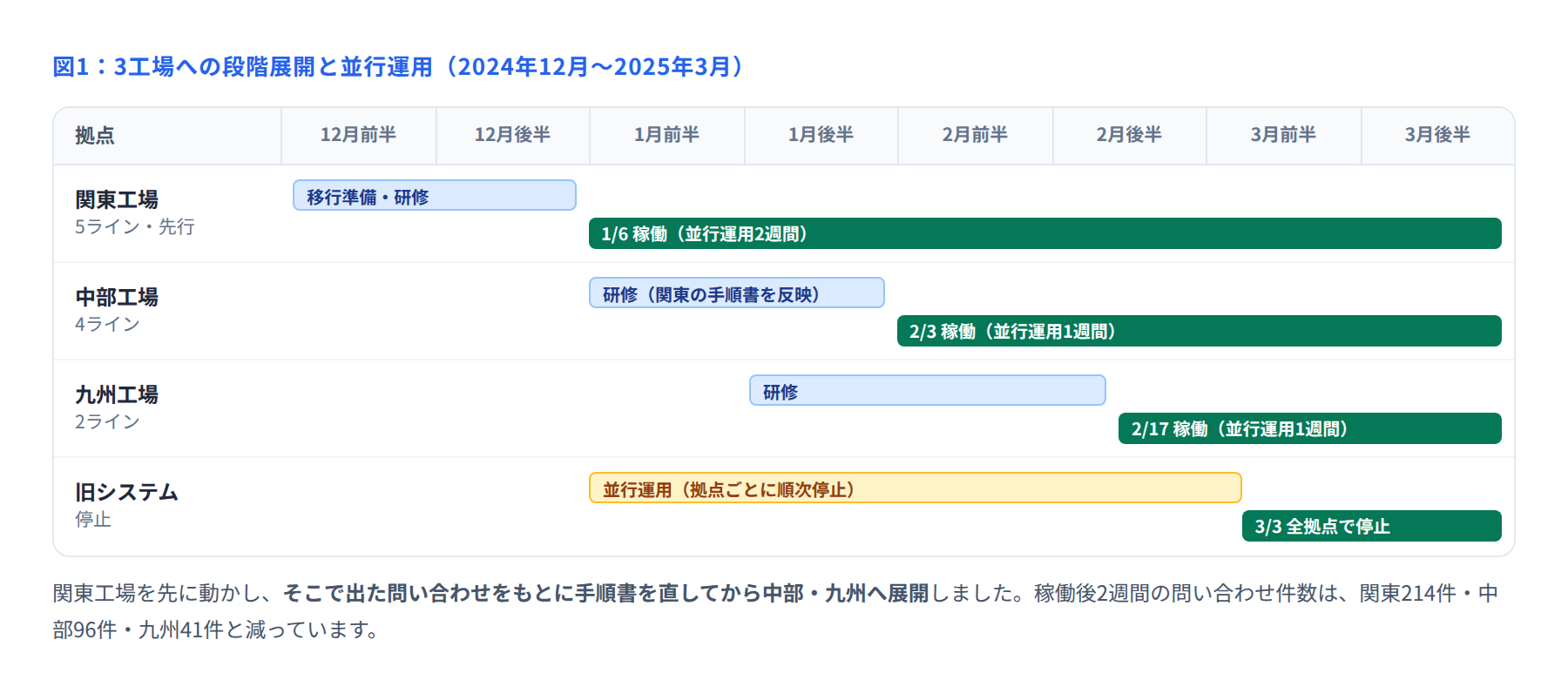The image size is (1568, 700).
Task: Select the 5ライン・先行 subtitle
Action: point(135,226)
